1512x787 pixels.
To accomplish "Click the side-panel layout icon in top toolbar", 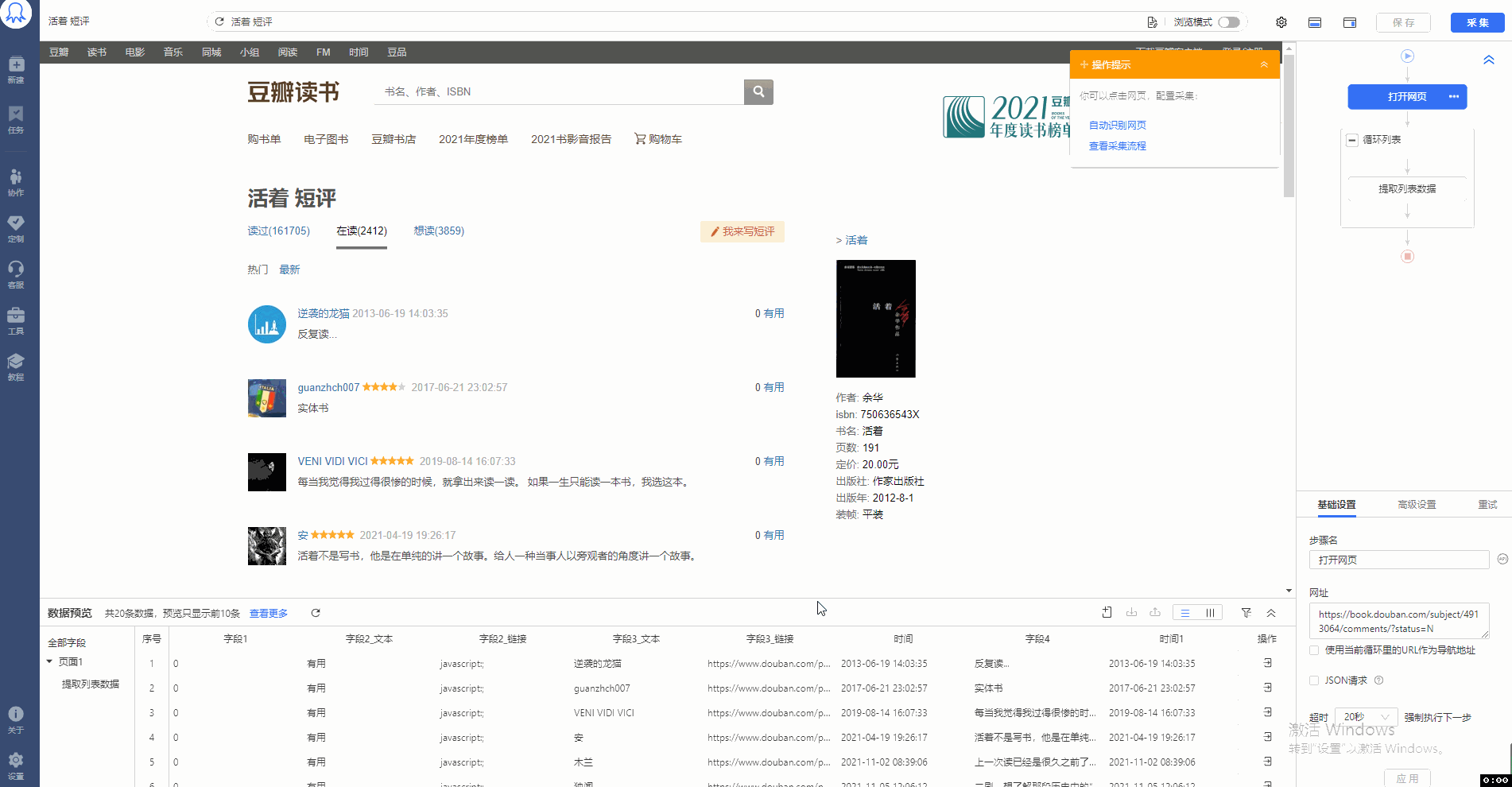I will (1350, 22).
